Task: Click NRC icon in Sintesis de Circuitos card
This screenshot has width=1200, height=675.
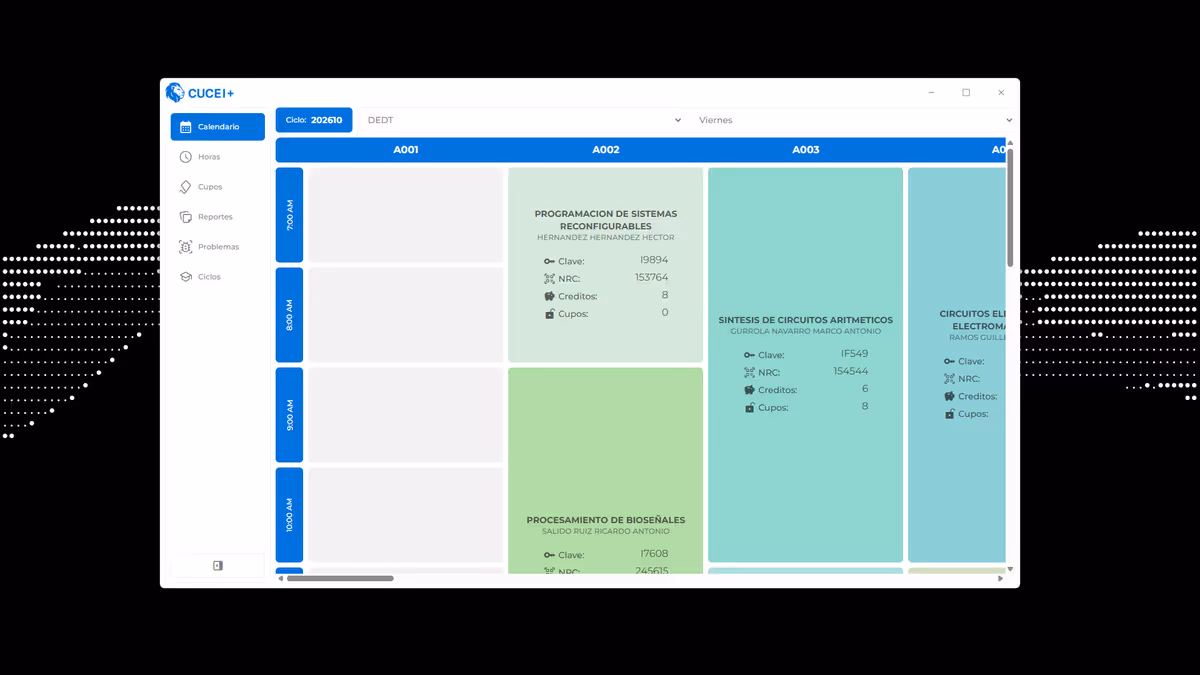Action: pos(749,372)
